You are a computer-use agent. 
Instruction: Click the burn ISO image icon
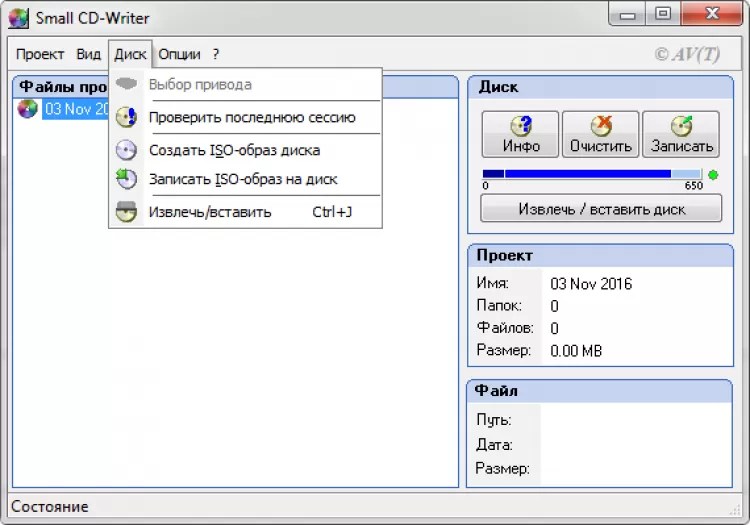click(127, 179)
